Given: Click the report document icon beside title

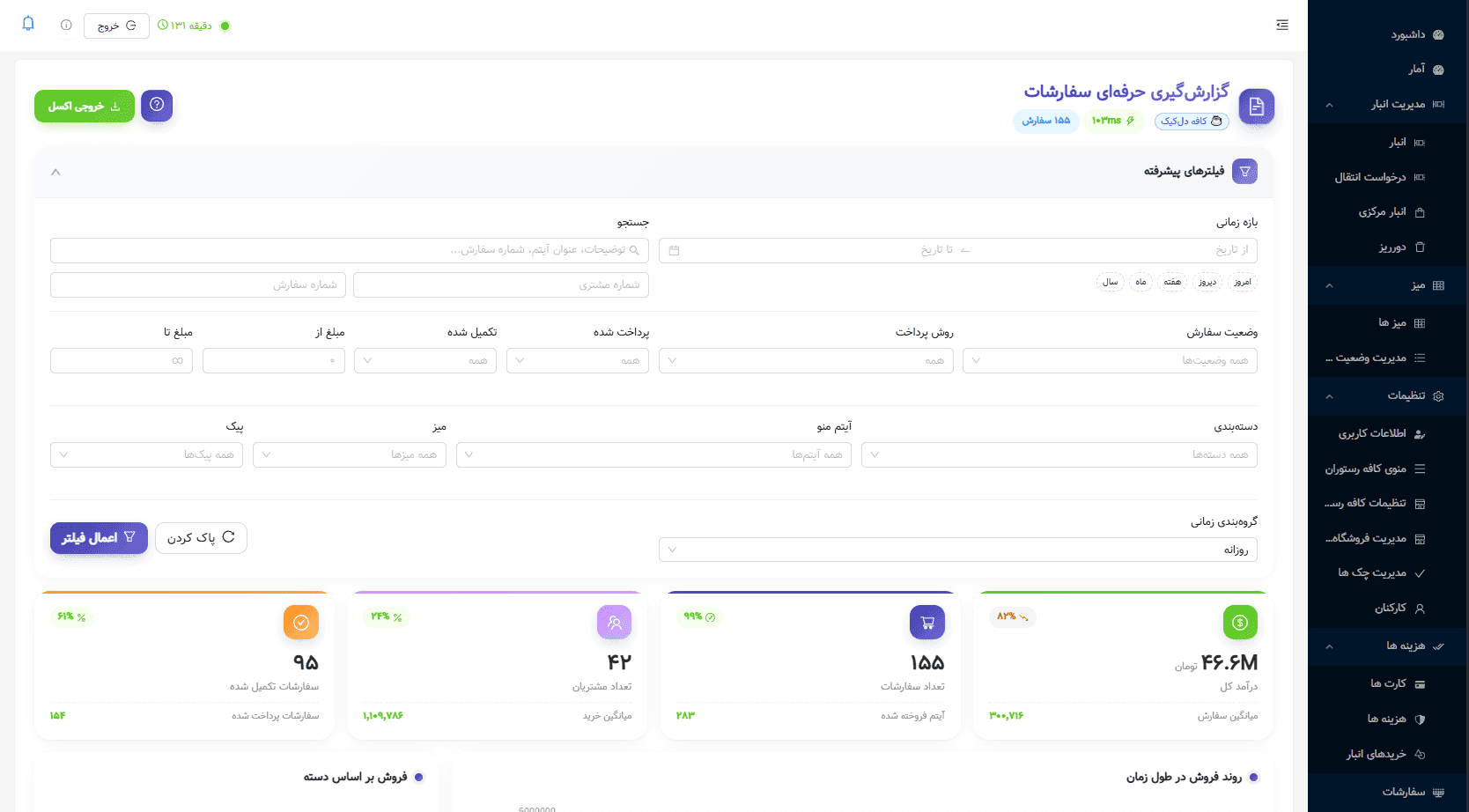Looking at the screenshot, I should (1257, 107).
